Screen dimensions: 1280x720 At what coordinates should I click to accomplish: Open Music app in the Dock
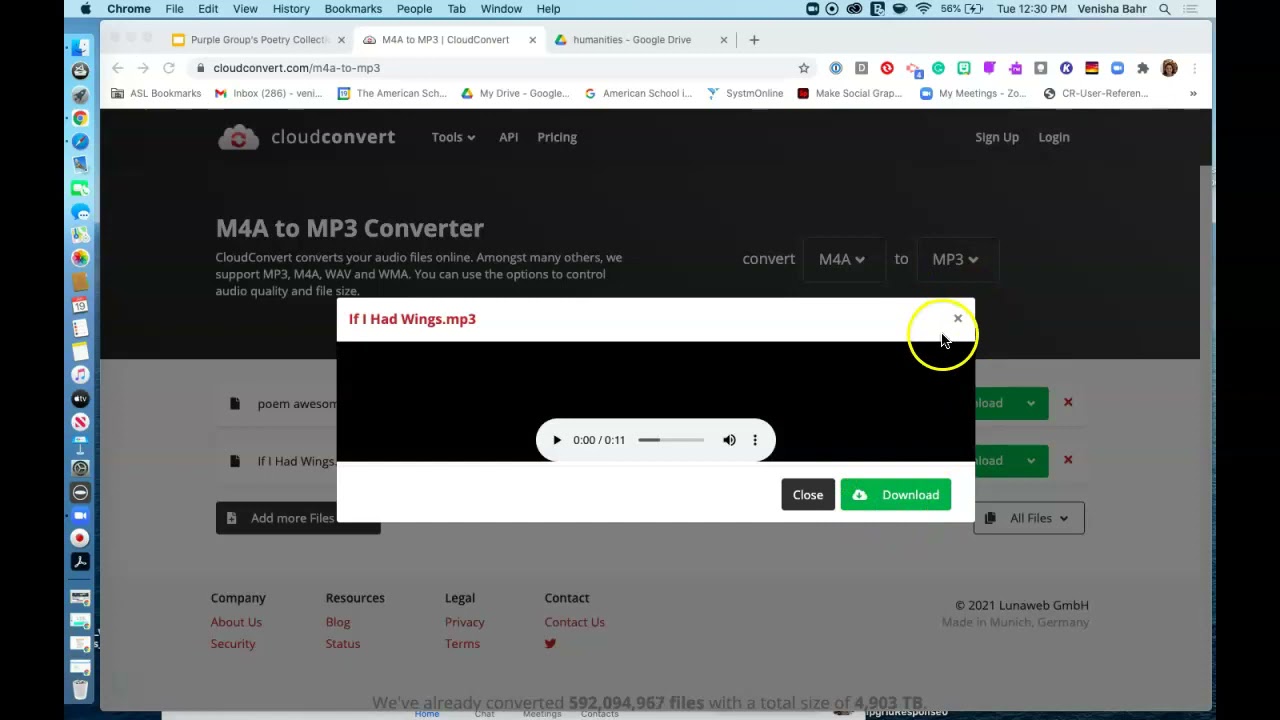tap(80, 374)
